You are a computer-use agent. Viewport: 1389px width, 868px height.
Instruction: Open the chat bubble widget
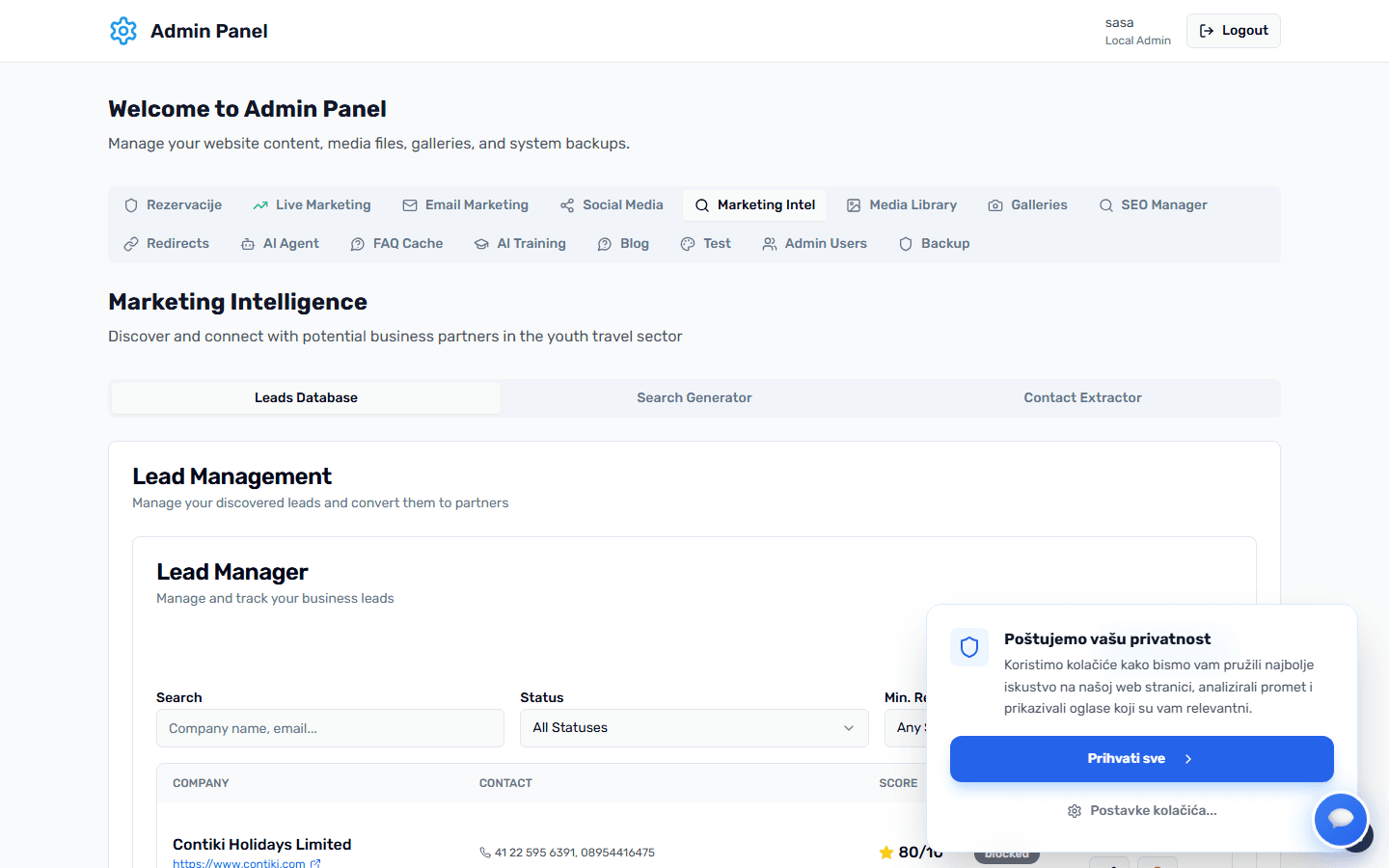click(x=1341, y=820)
